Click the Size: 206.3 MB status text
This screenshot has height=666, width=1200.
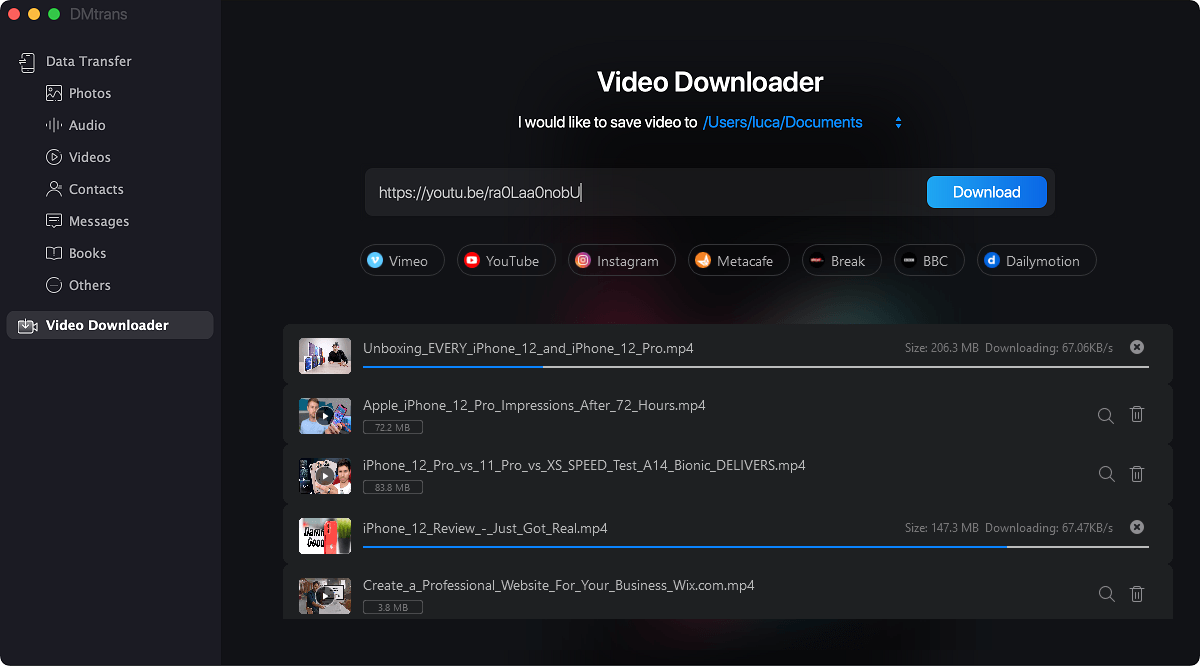click(x=940, y=347)
